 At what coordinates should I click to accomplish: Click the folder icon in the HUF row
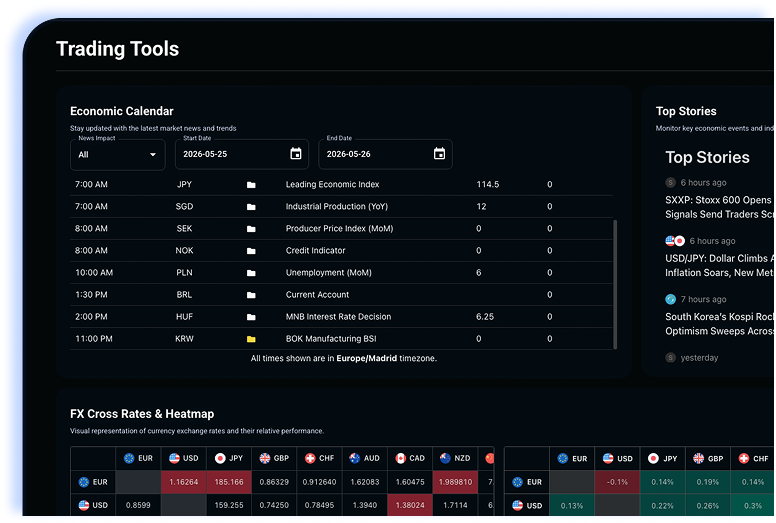click(251, 317)
